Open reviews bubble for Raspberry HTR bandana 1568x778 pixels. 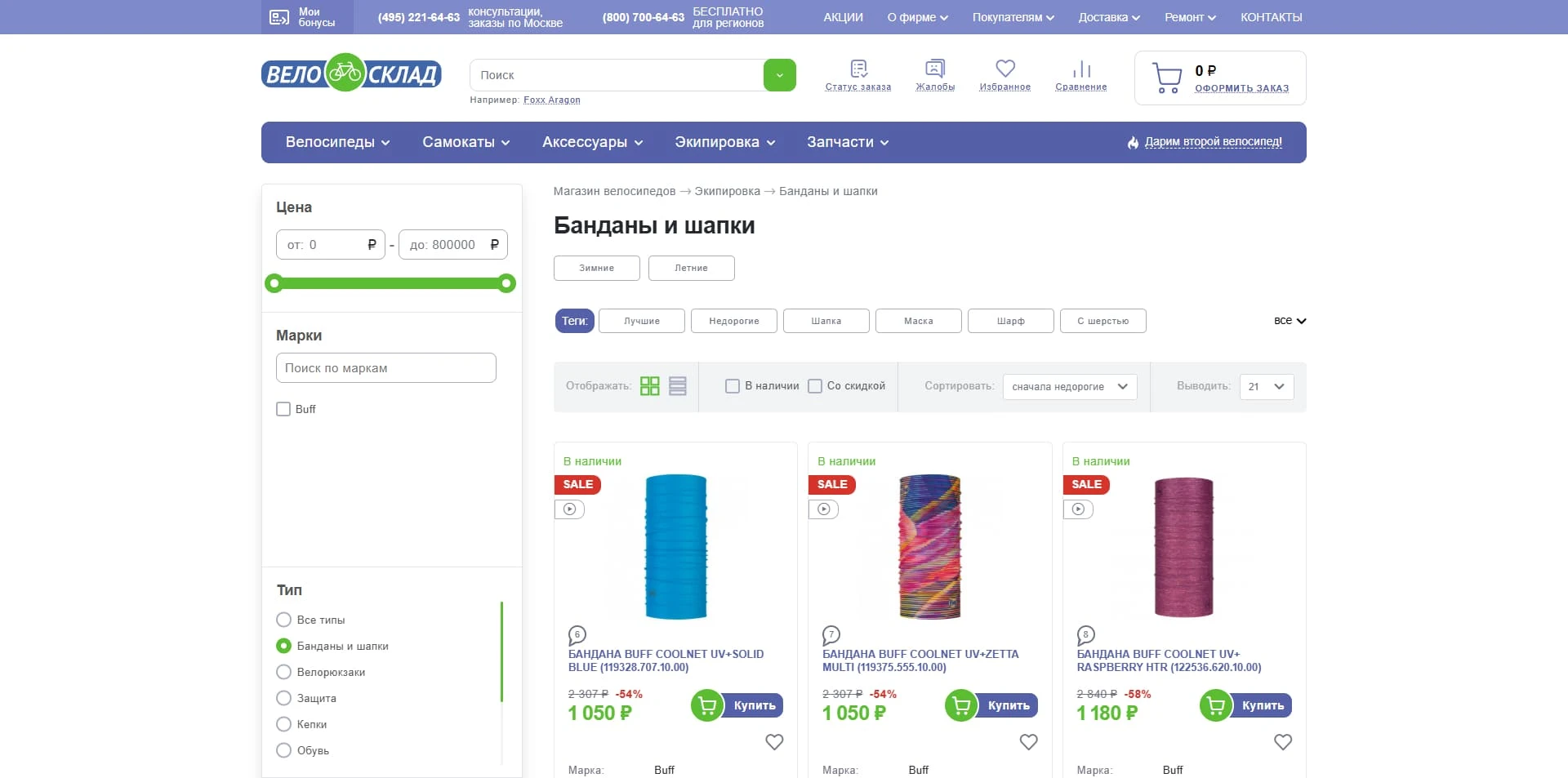1086,634
